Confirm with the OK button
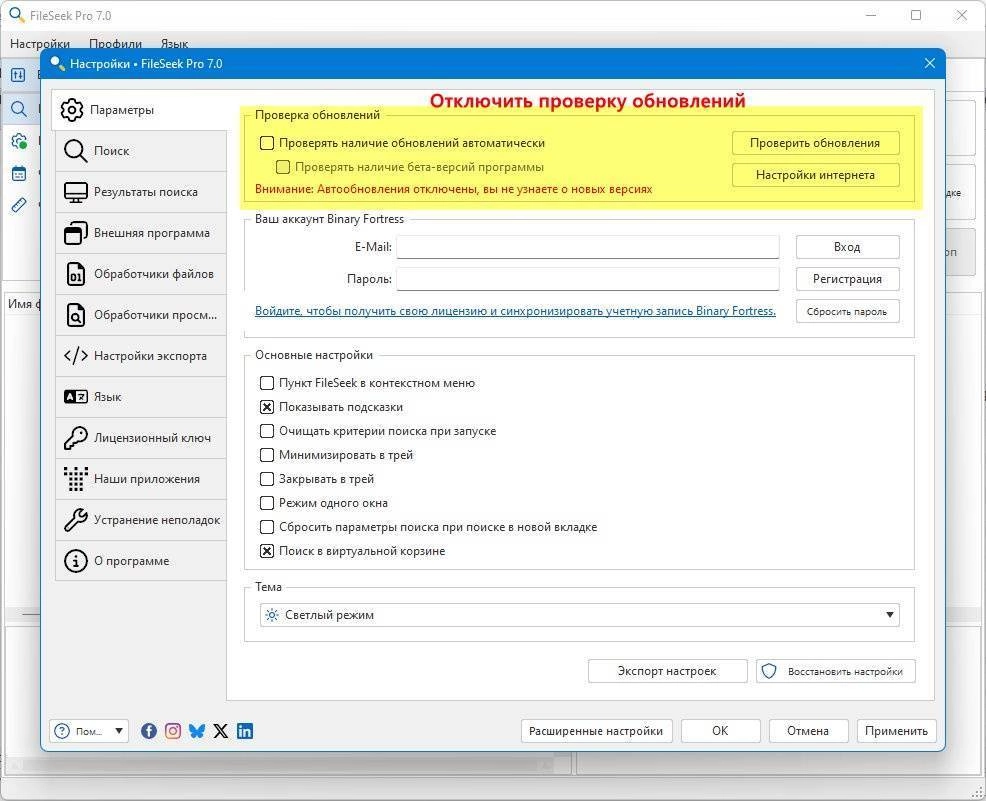 coord(720,731)
